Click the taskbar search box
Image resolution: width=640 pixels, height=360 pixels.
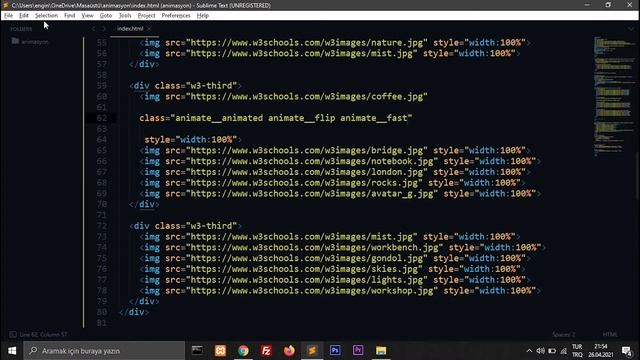(x=104, y=351)
